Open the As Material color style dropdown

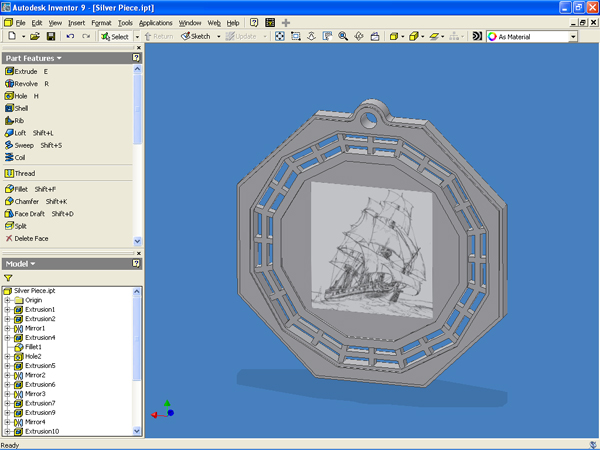572,36
